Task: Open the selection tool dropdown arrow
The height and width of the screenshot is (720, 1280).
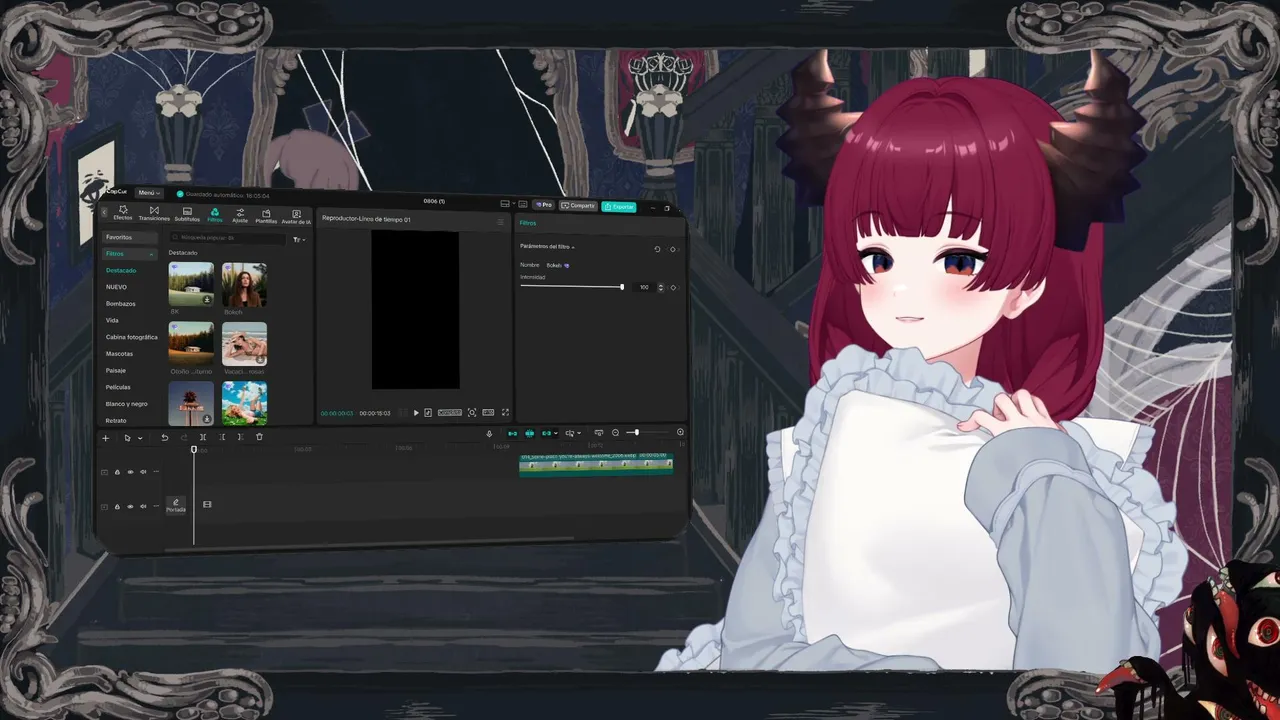Action: coord(140,438)
